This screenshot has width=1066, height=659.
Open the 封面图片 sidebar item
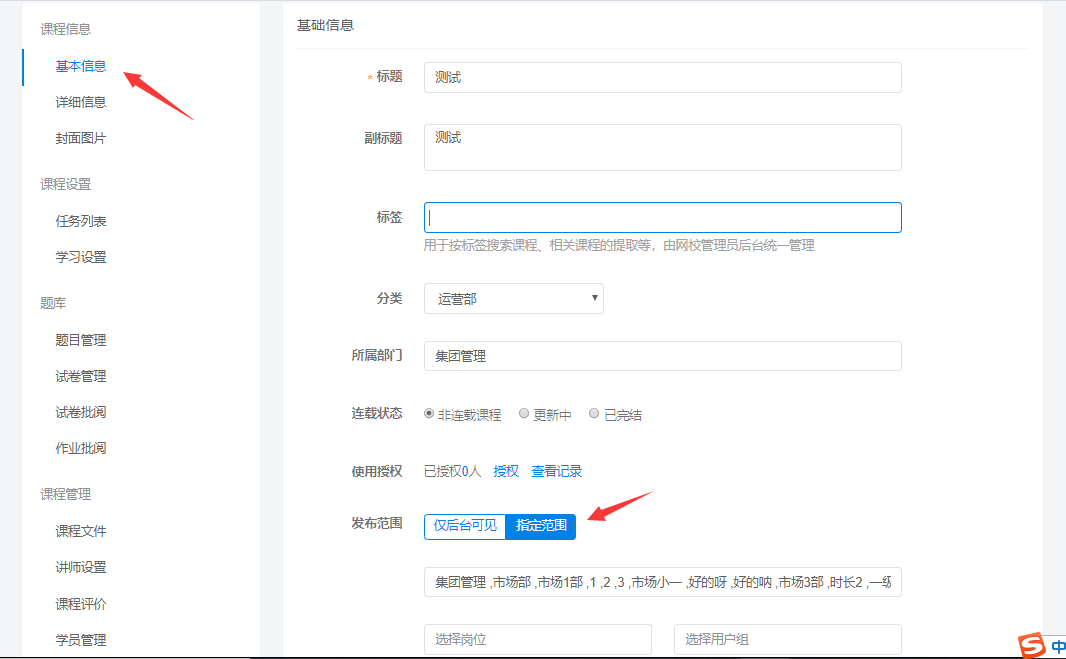[80, 138]
